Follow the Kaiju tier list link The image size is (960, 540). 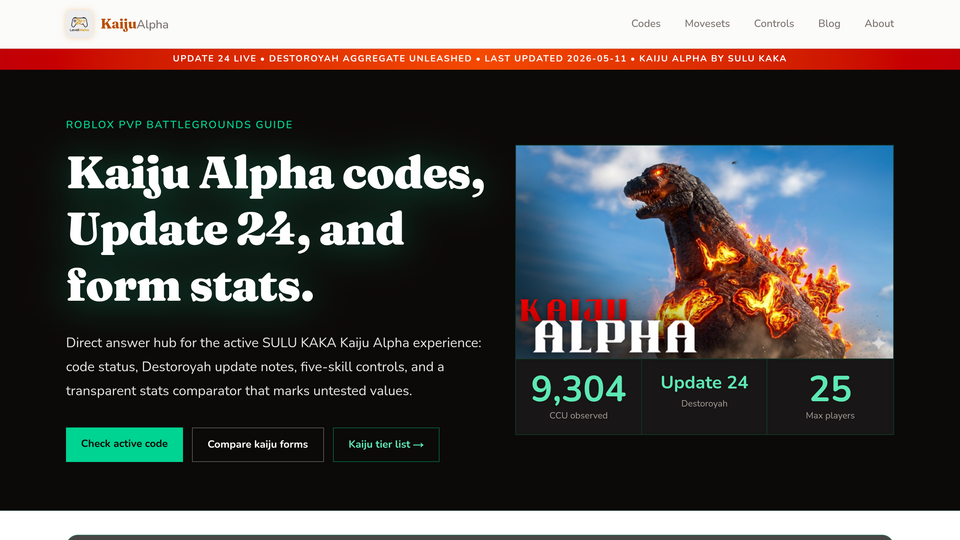pos(386,444)
